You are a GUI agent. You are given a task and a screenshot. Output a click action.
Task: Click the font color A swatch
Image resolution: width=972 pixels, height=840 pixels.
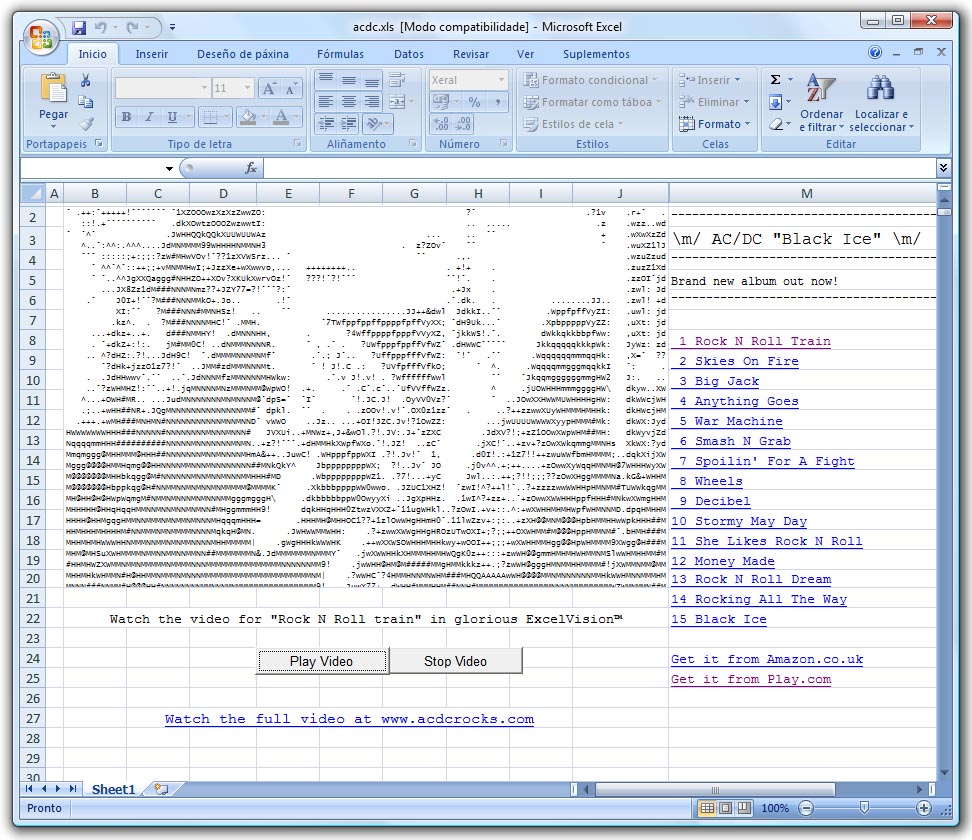[x=281, y=117]
